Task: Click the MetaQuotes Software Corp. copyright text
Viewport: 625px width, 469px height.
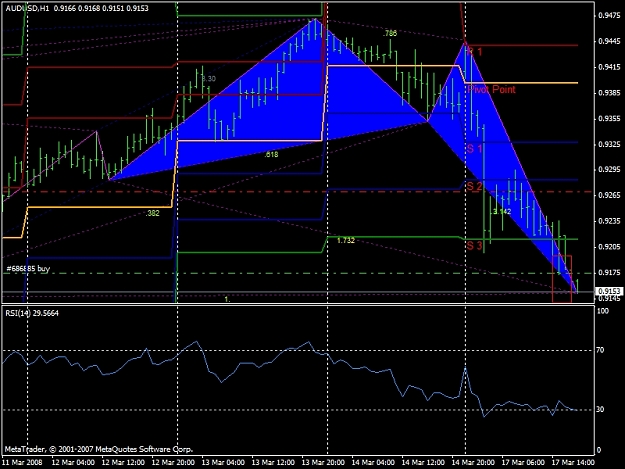Action: (x=98, y=449)
